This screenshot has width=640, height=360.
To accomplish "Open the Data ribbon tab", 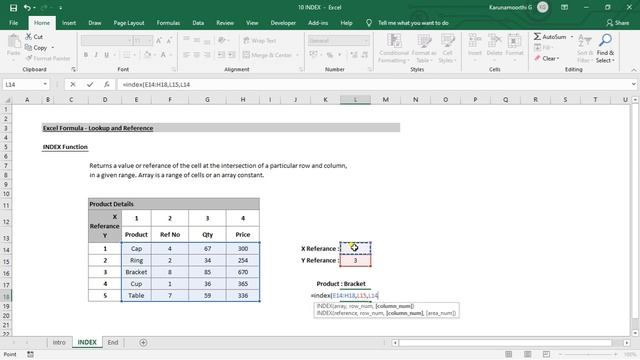I will click(x=198, y=23).
